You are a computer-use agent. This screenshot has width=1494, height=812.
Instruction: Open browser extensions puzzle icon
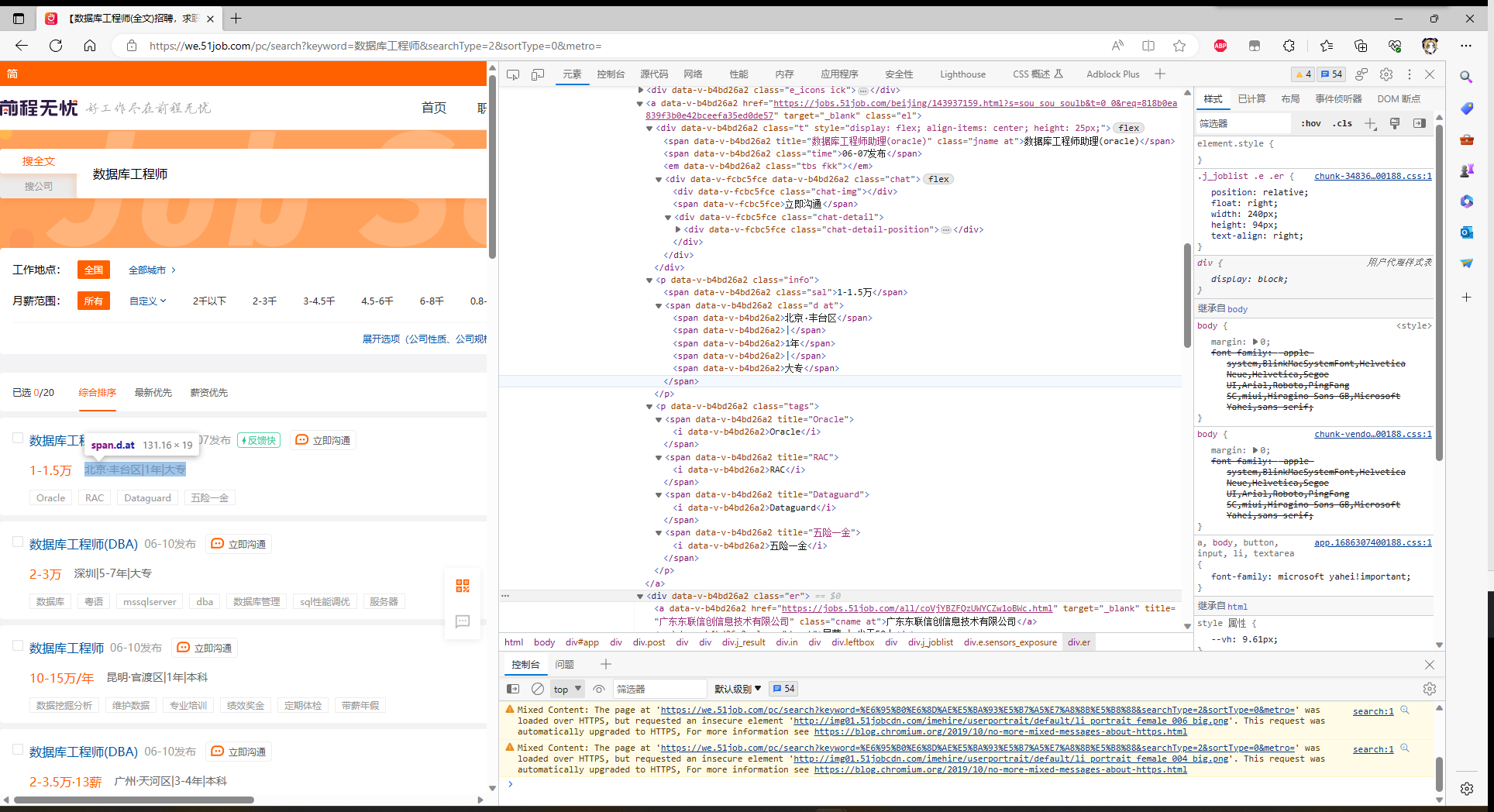click(x=1289, y=46)
